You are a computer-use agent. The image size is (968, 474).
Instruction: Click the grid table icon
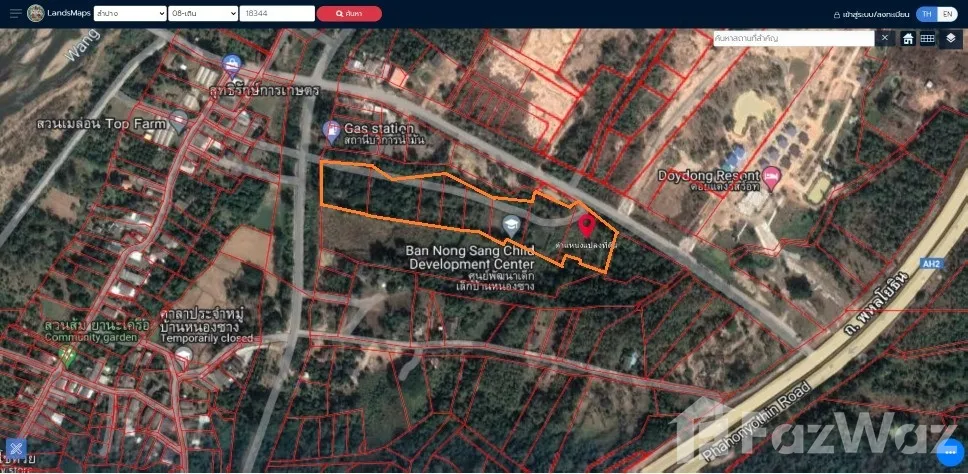point(928,38)
